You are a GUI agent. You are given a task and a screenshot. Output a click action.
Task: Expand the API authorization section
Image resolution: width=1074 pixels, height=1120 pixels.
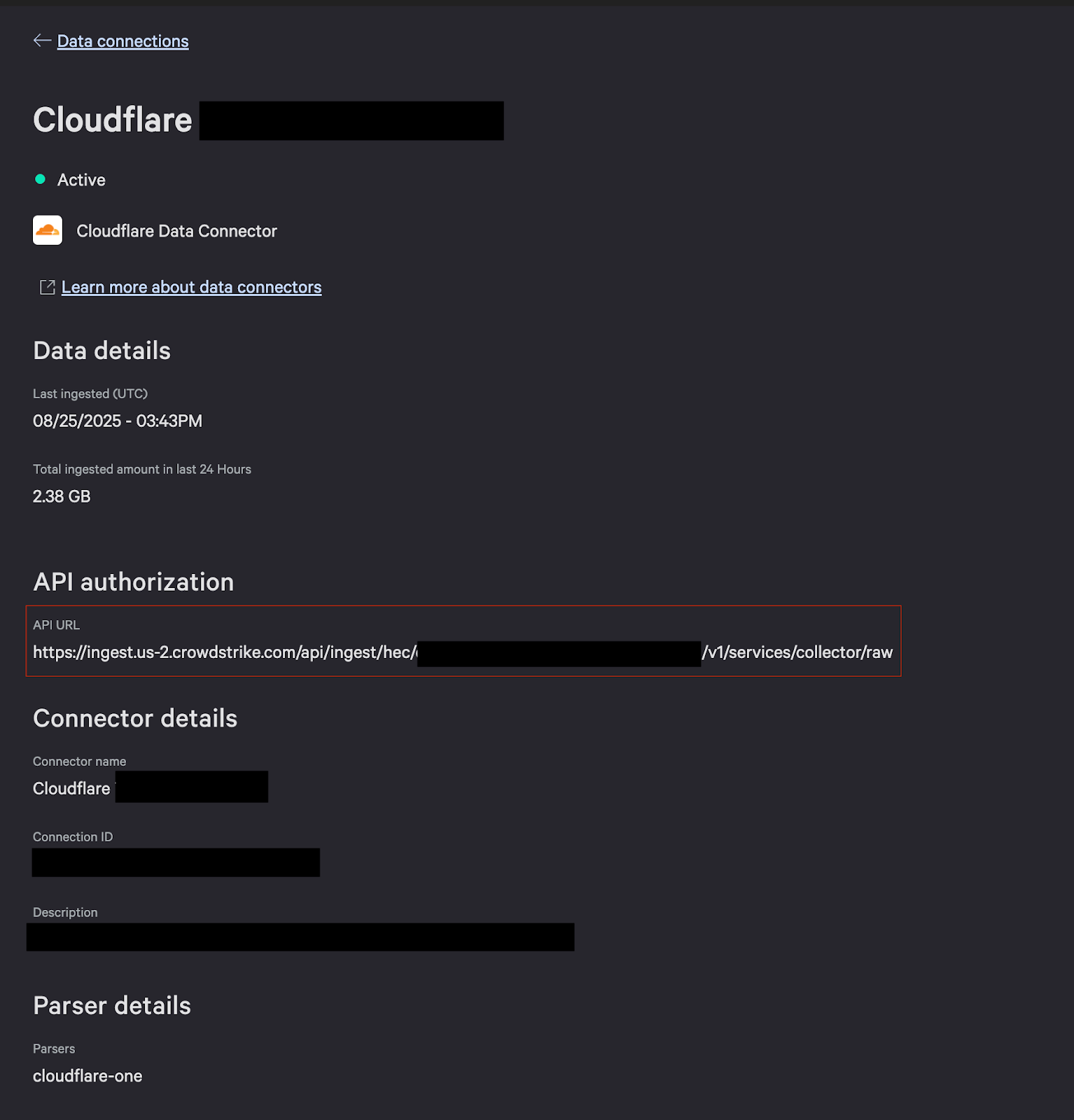(x=134, y=582)
